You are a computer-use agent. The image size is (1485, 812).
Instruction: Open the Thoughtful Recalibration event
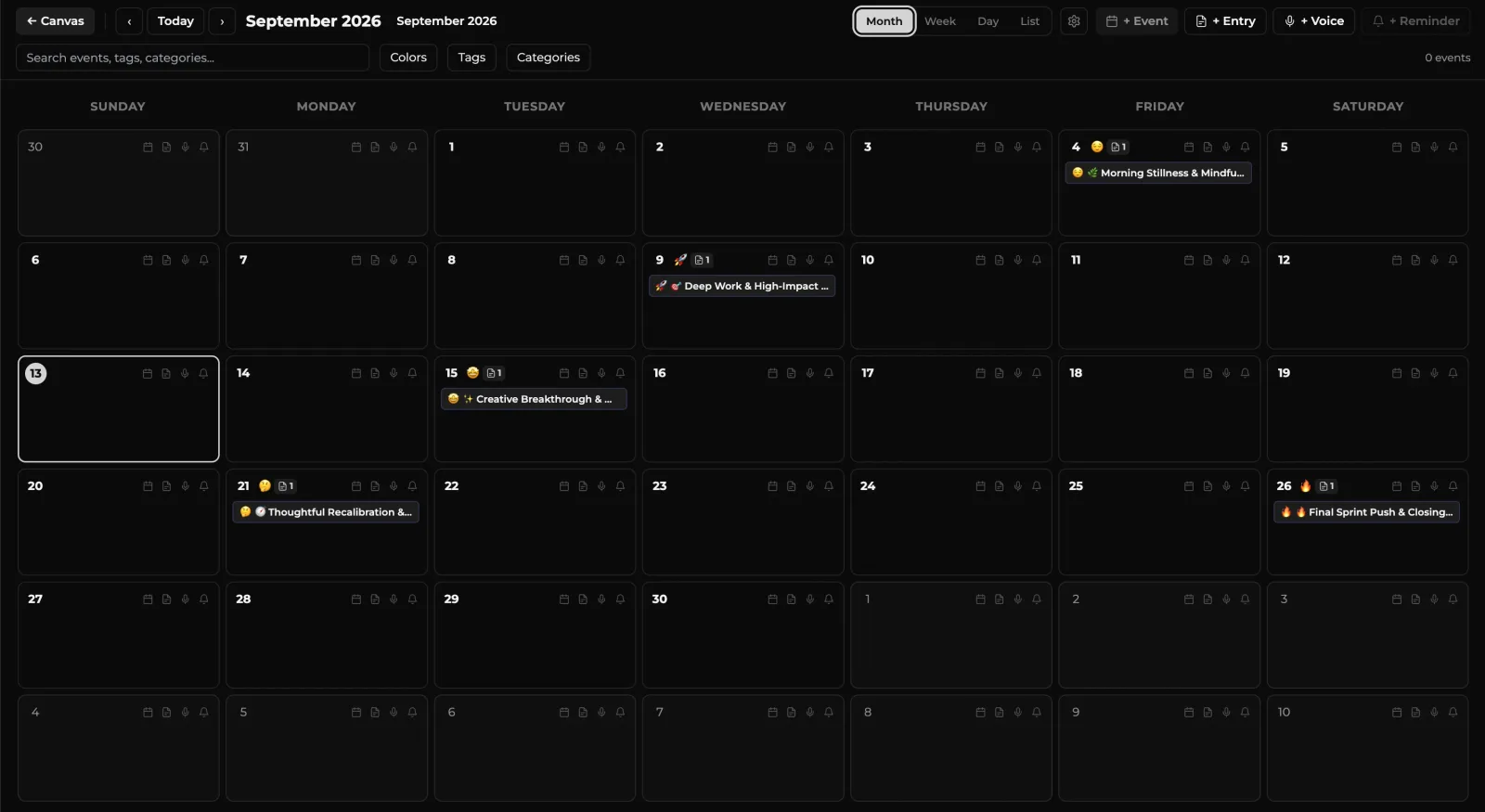coord(326,512)
